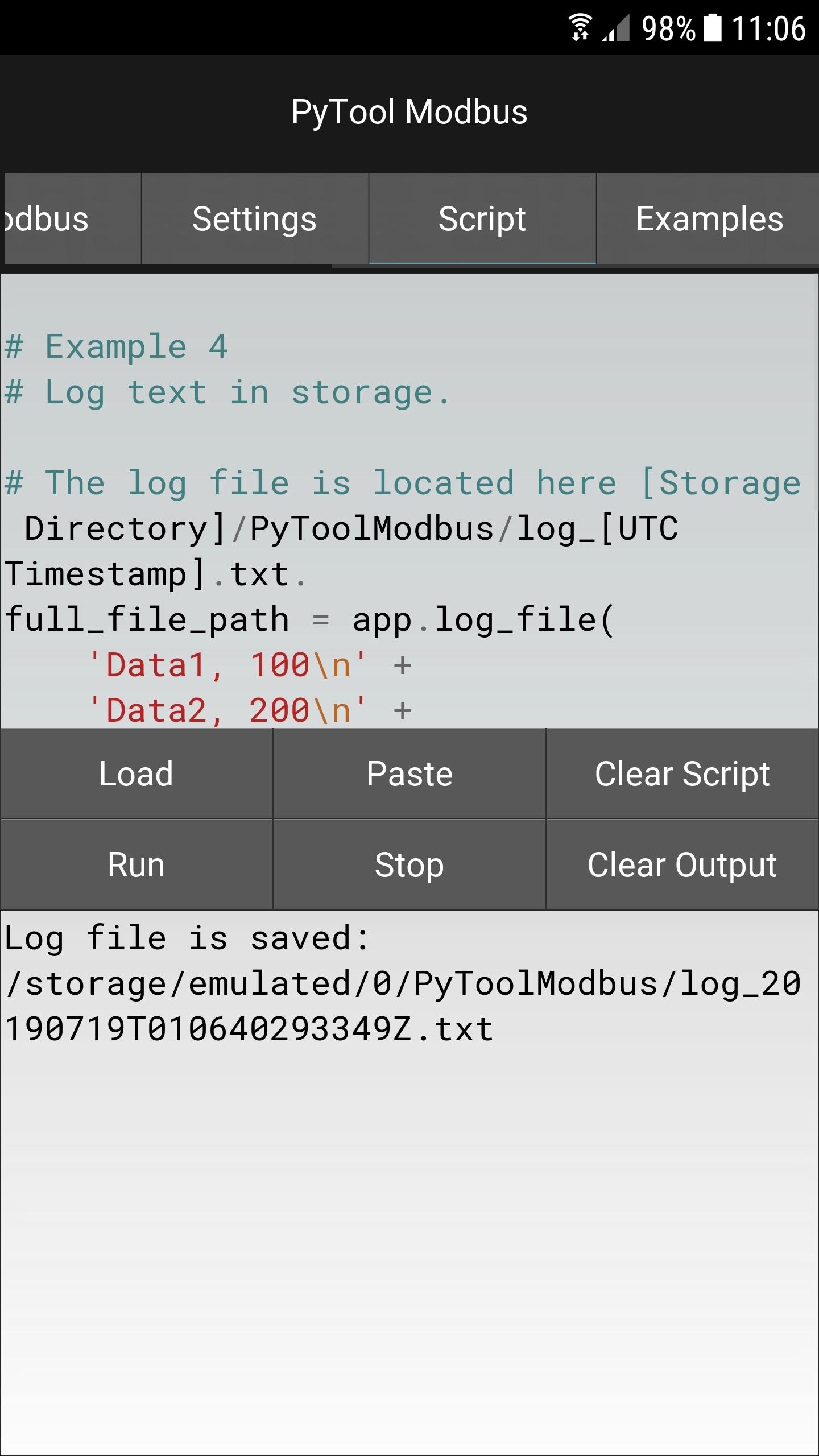Clear the script with Clear Script
The height and width of the screenshot is (1456, 819).
click(682, 773)
